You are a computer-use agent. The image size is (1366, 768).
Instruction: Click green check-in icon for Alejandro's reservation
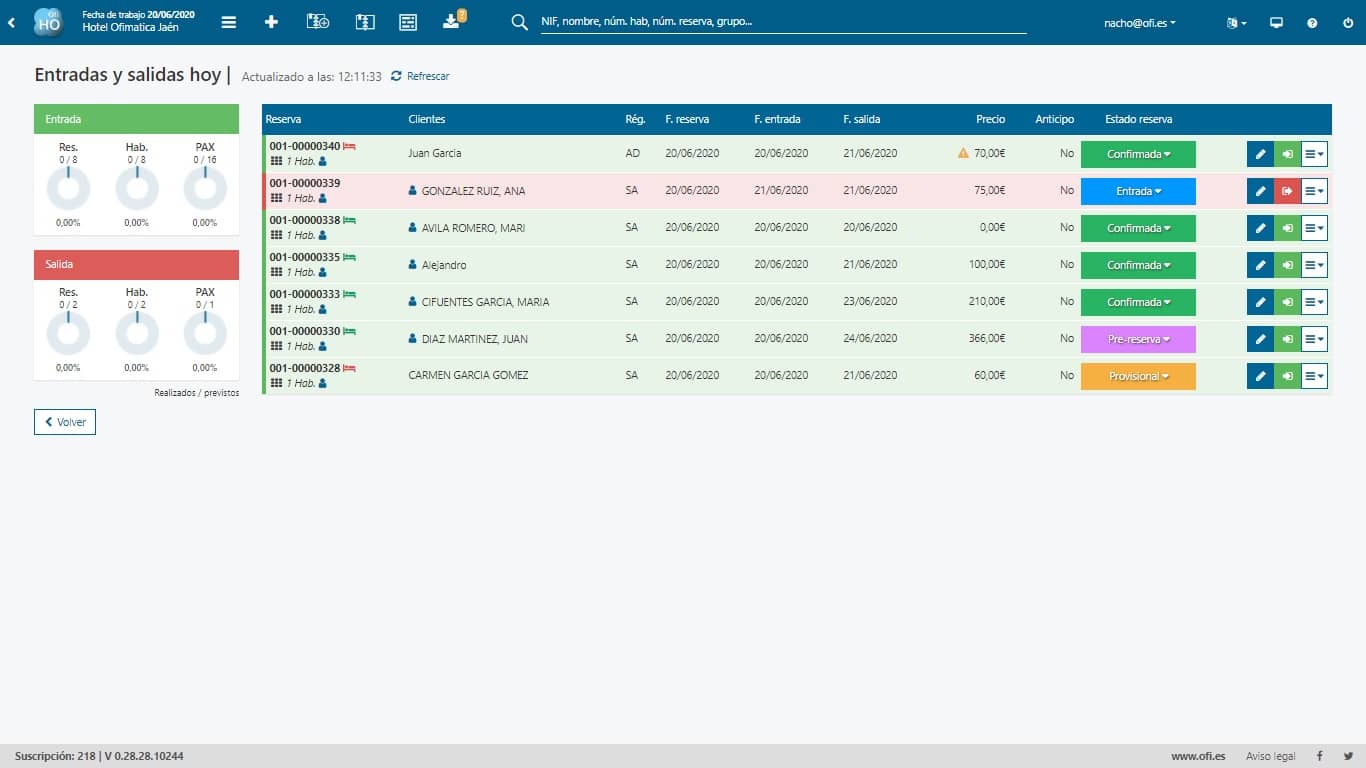click(1287, 265)
